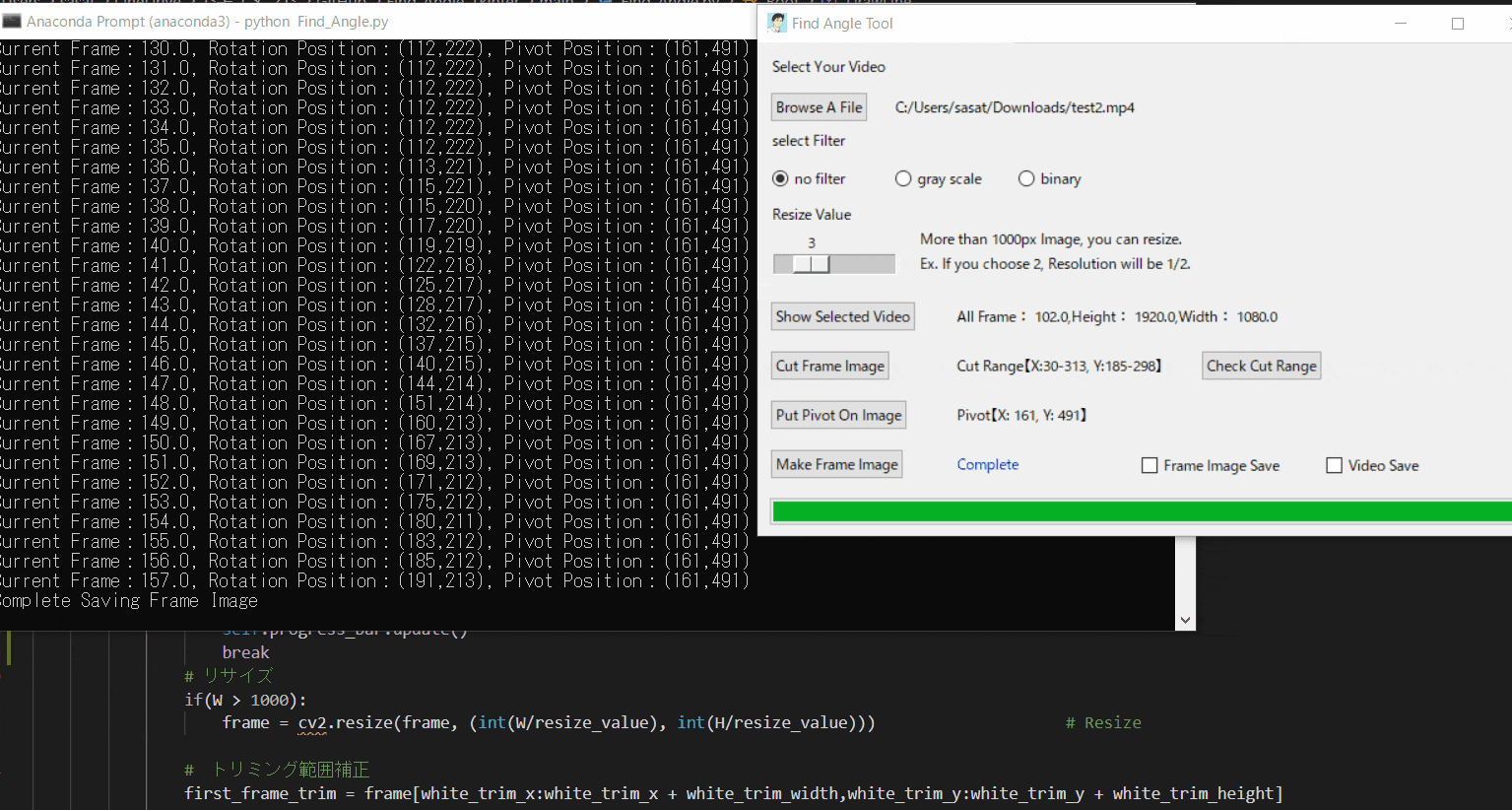Click the All Frame 102.0 info text
The image size is (1512, 810).
(1117, 316)
